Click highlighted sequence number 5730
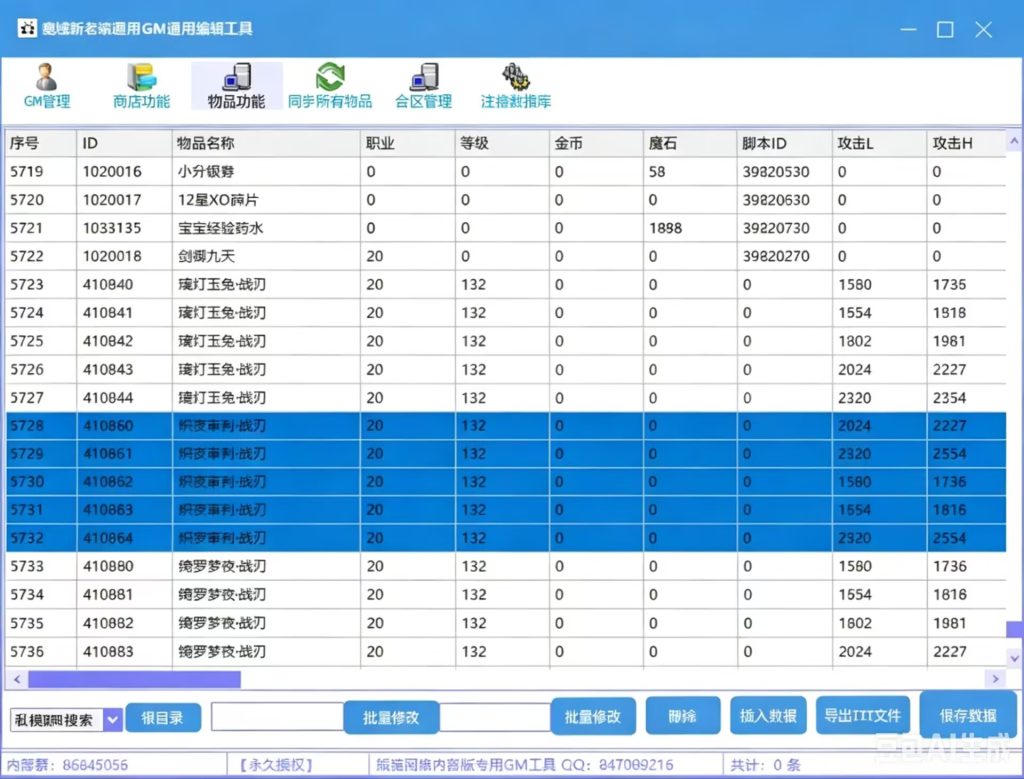The image size is (1024, 779). (41, 482)
